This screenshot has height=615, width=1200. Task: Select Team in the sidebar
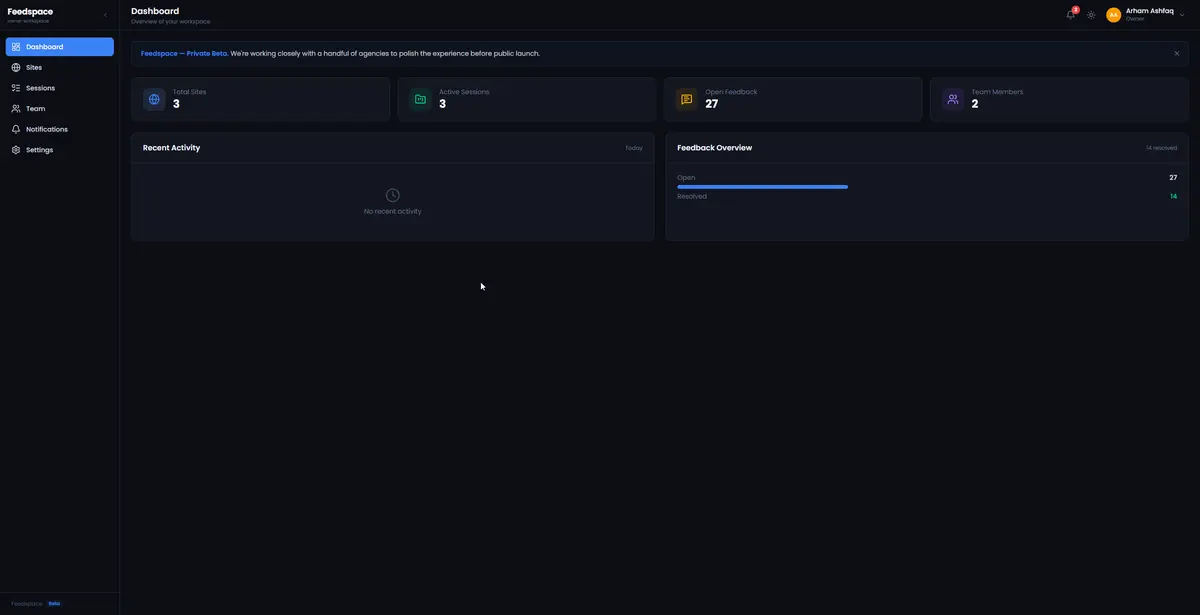click(60, 108)
